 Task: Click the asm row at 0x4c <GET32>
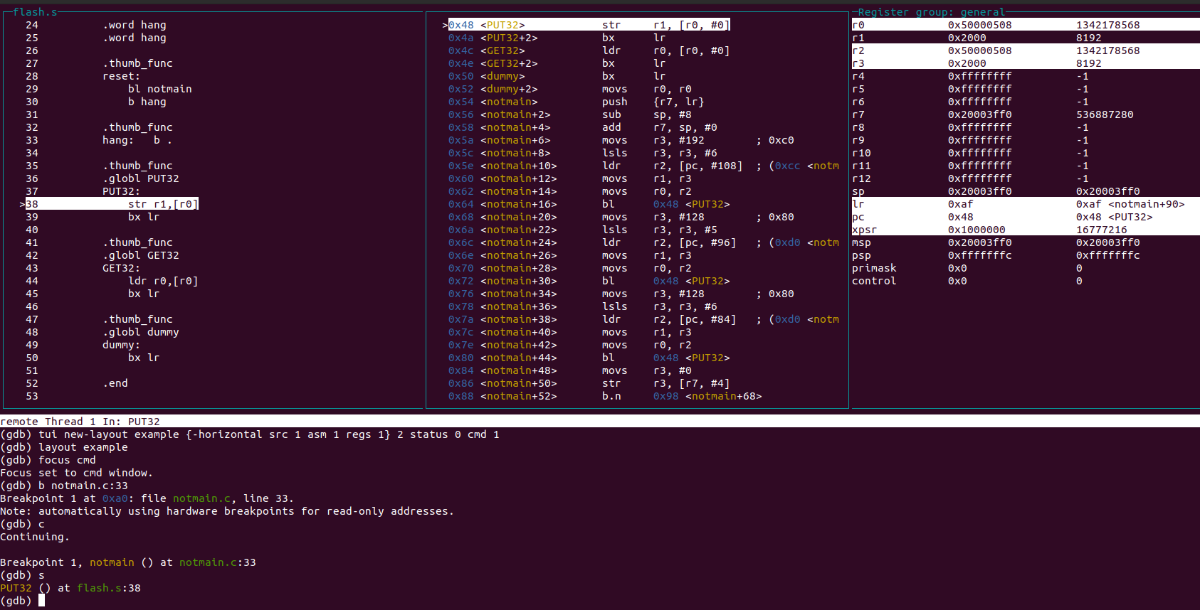[x=588, y=50]
